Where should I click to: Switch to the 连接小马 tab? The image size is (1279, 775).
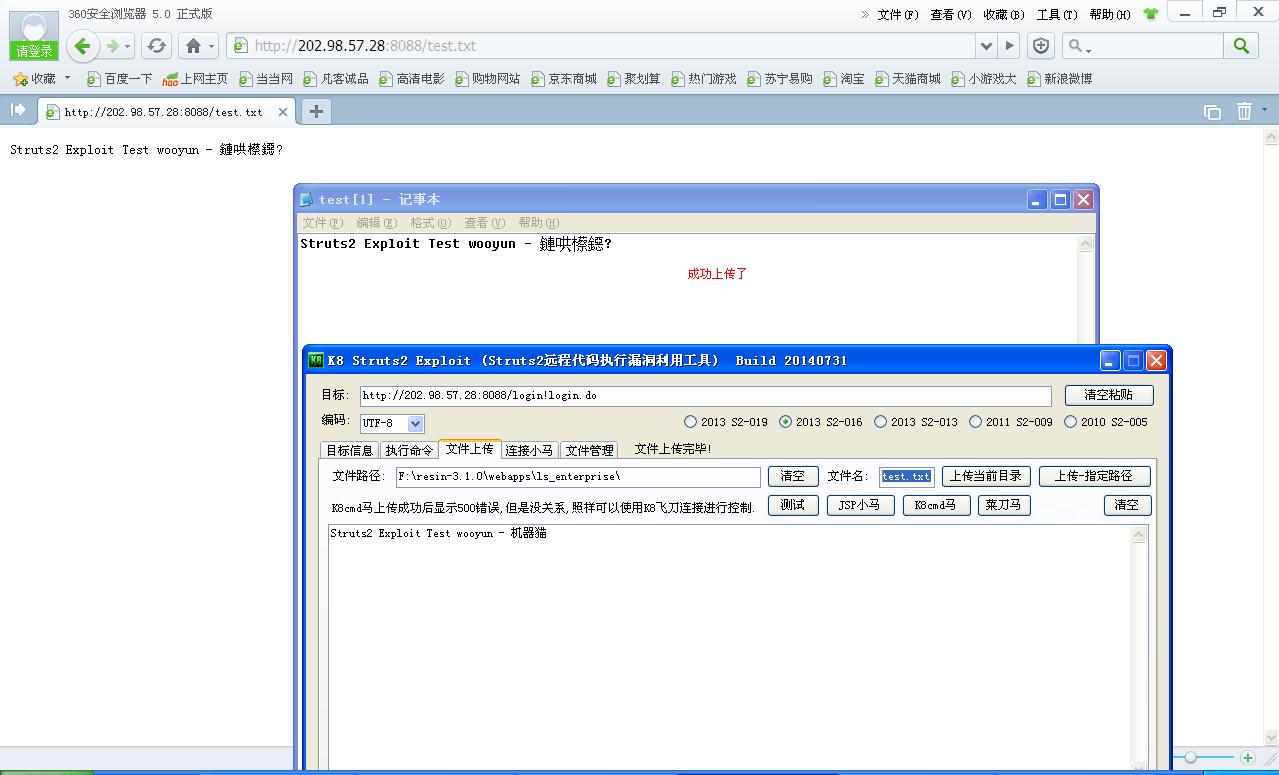tap(529, 450)
